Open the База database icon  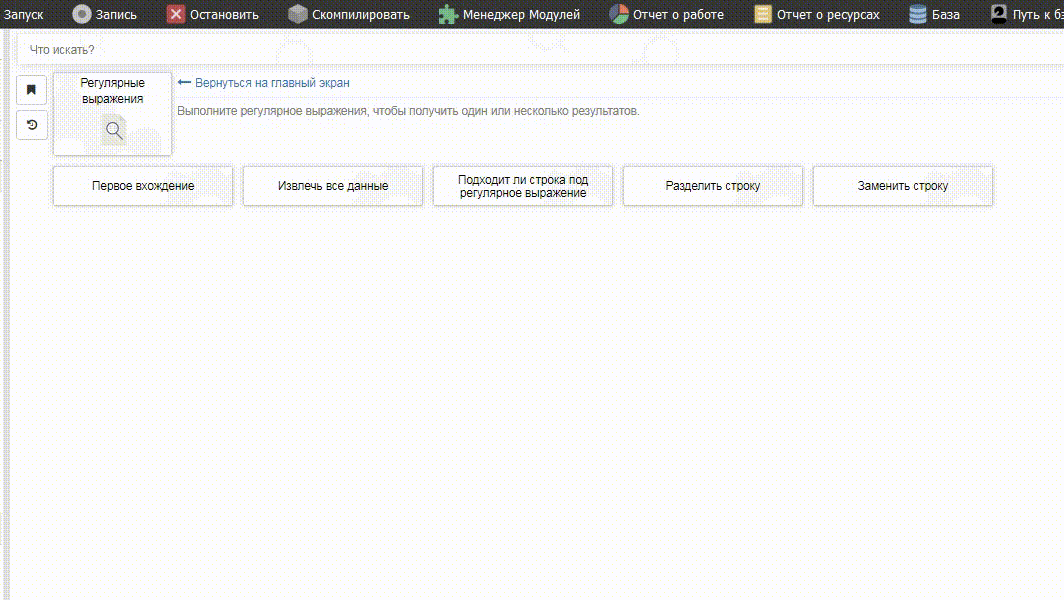click(917, 14)
